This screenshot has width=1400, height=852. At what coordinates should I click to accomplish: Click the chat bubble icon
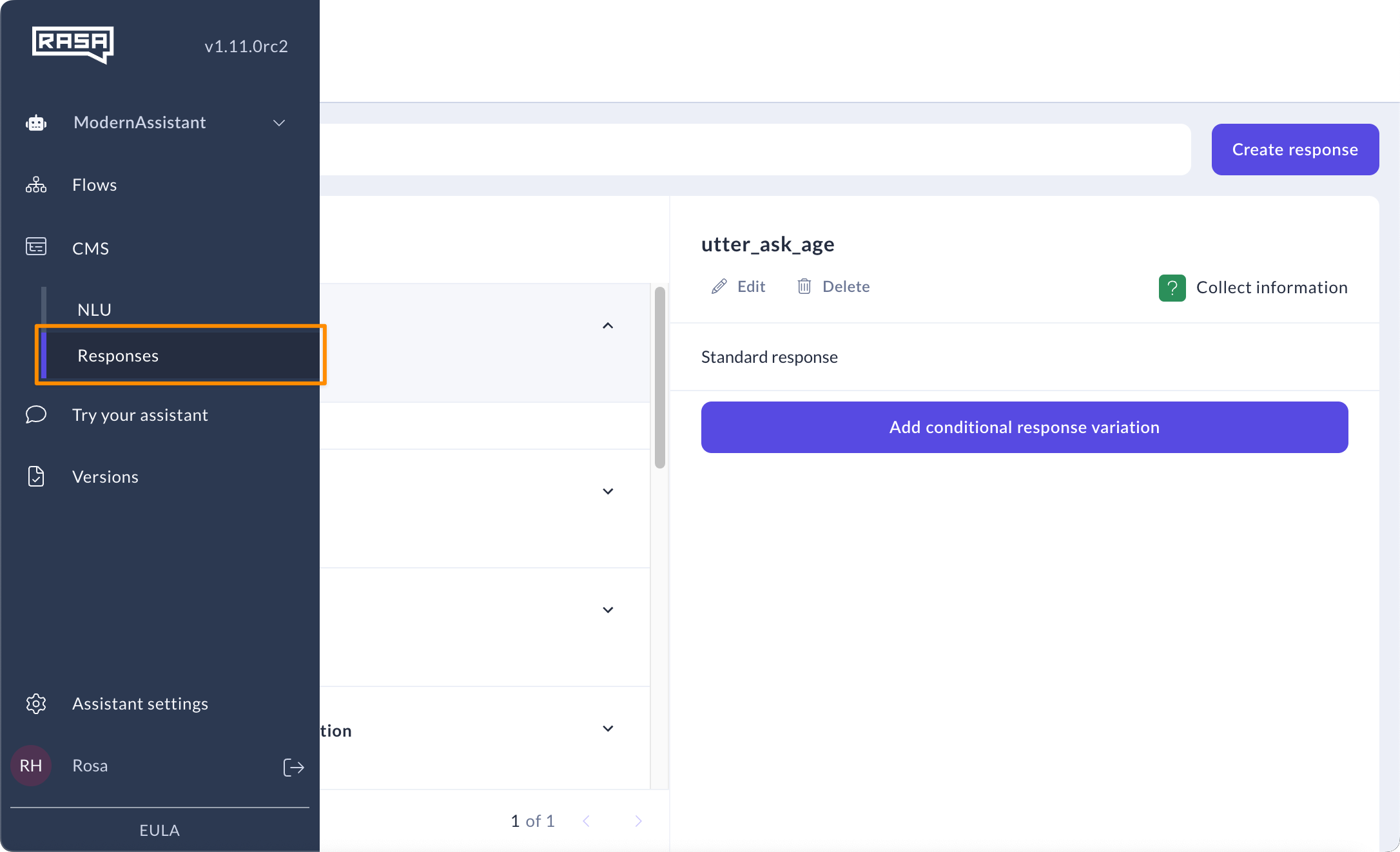pyautogui.click(x=36, y=414)
